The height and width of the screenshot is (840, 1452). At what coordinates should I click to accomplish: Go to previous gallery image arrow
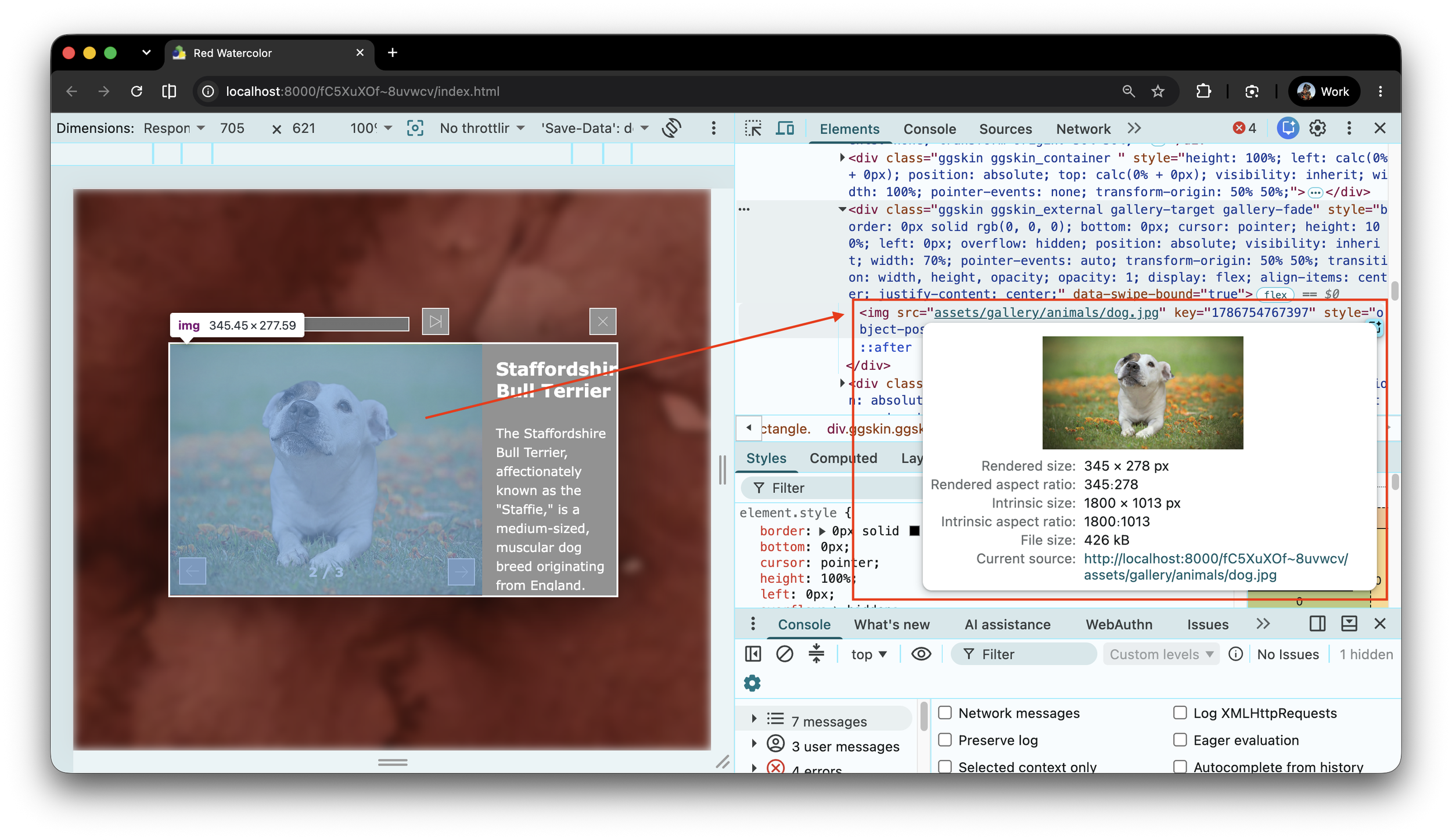pyautogui.click(x=192, y=572)
